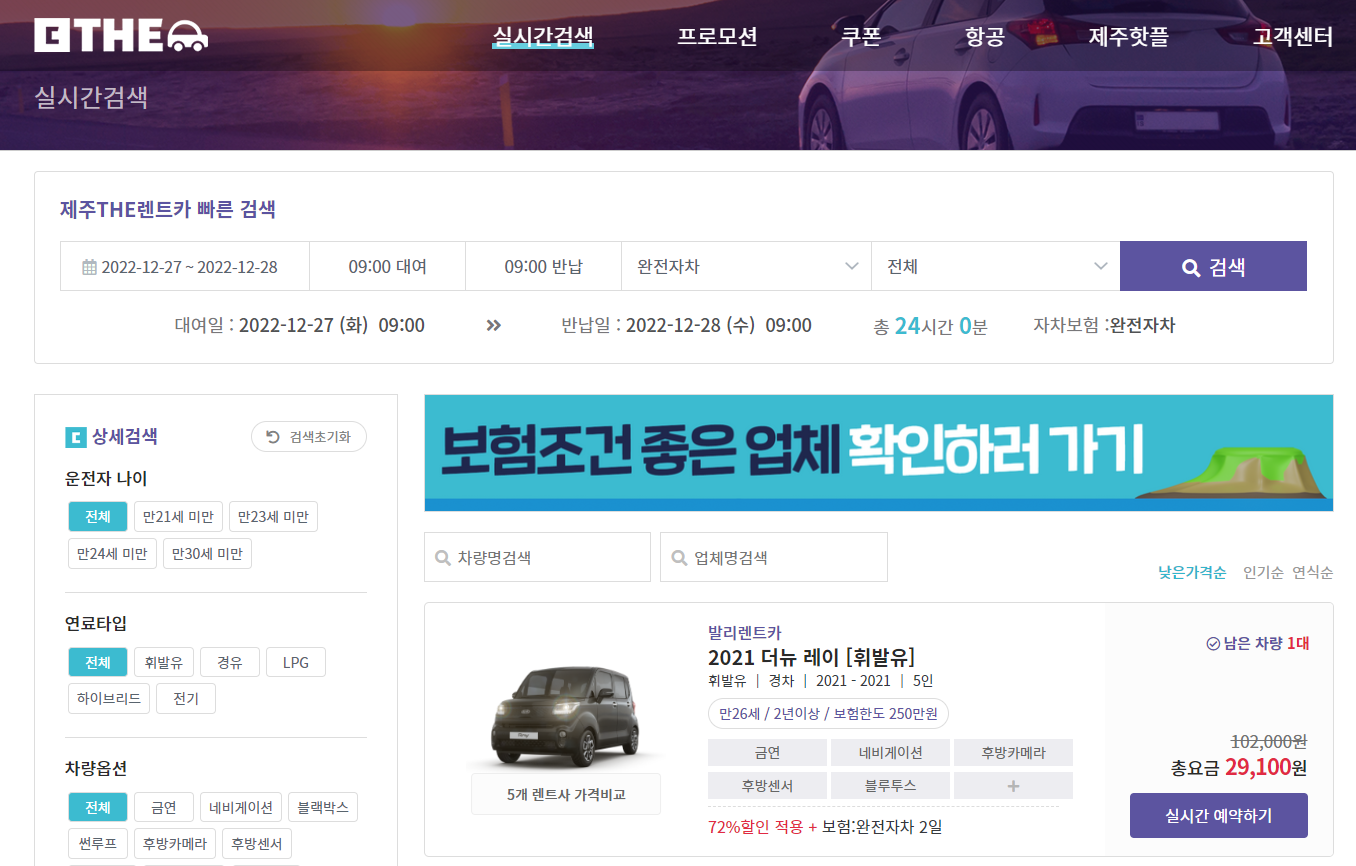Click the purple 검색 search button

click(1213, 266)
